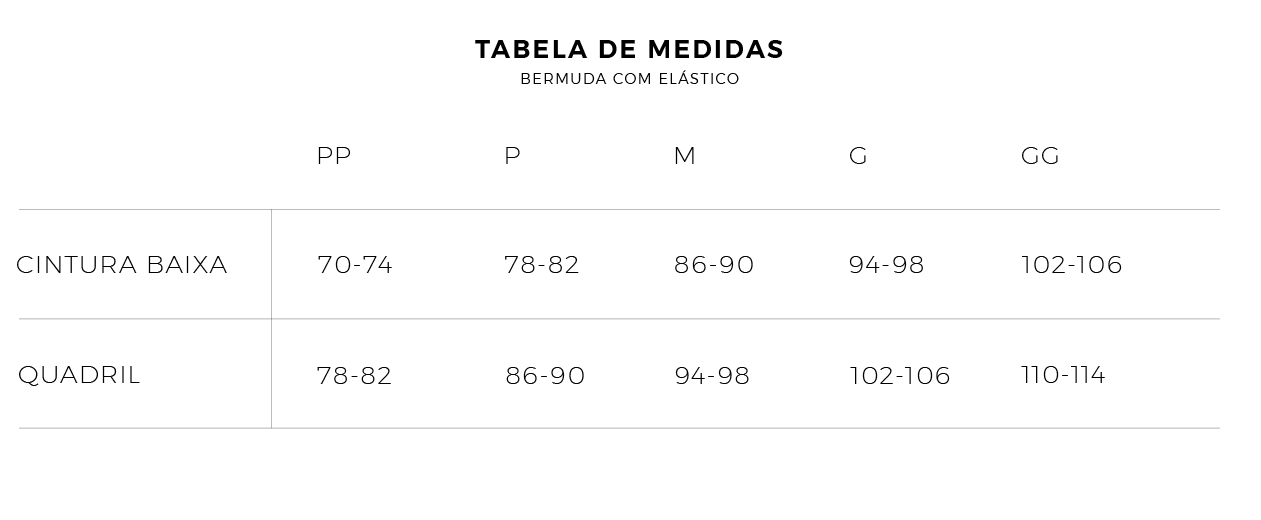
Task: Select the P size column header
Action: (512, 156)
